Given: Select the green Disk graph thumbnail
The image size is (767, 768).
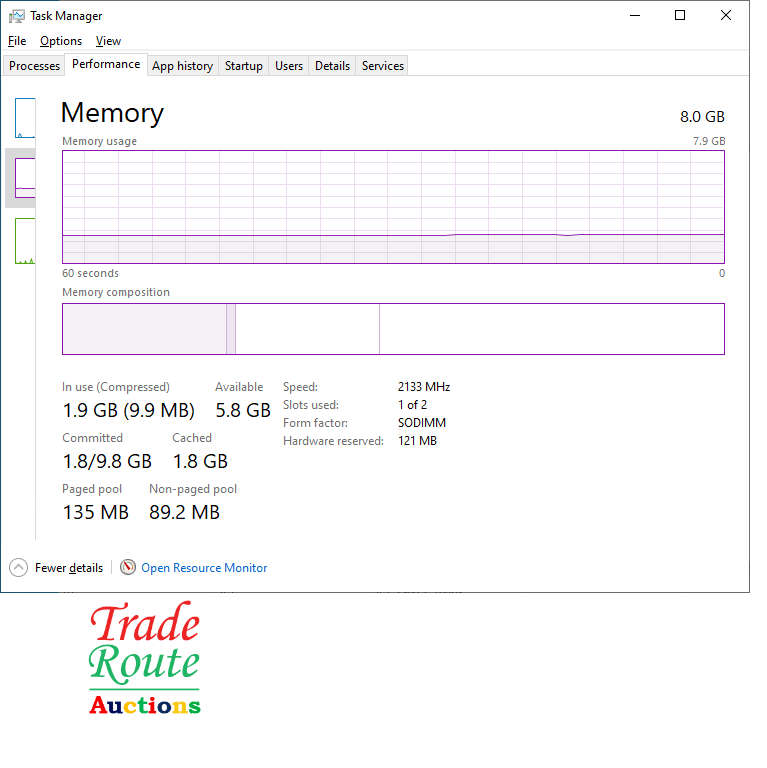Looking at the screenshot, I should pos(25,240).
